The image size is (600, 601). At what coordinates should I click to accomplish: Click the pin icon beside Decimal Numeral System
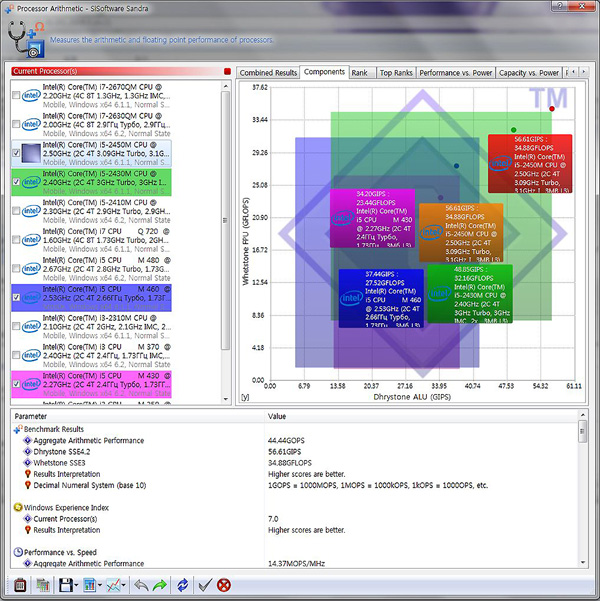[28, 485]
